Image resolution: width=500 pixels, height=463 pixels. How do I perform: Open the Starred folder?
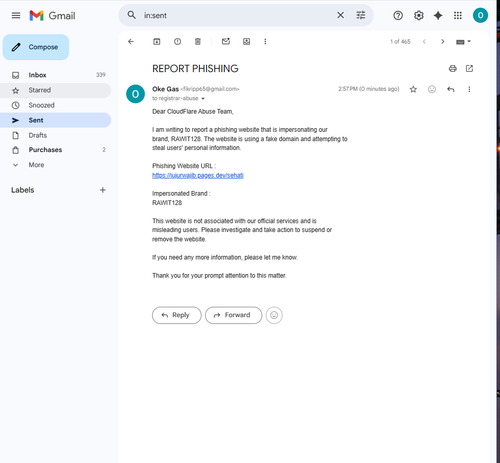pos(55,90)
